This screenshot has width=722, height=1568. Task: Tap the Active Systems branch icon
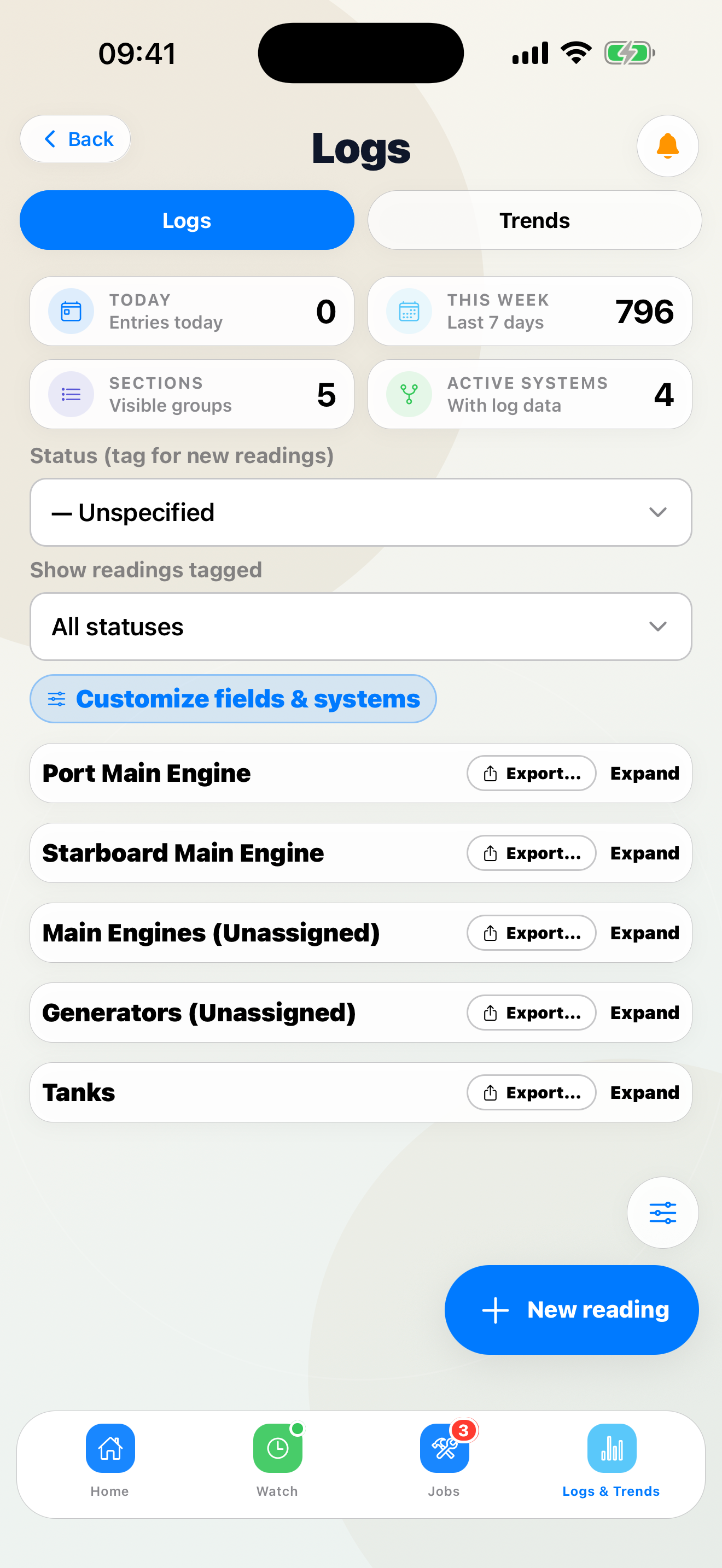tap(409, 394)
